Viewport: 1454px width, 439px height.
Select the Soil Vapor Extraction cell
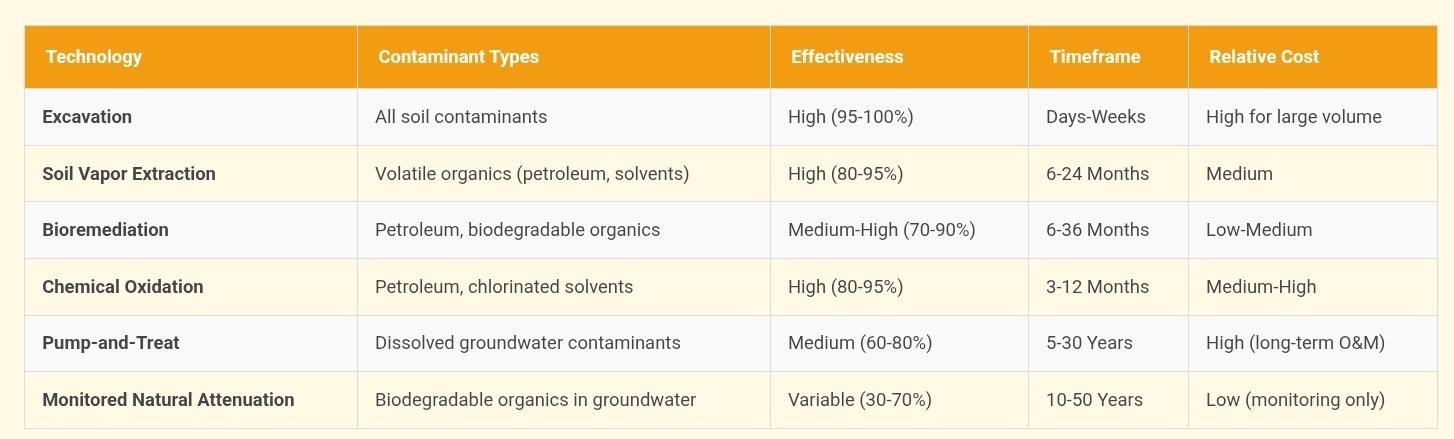tap(129, 174)
